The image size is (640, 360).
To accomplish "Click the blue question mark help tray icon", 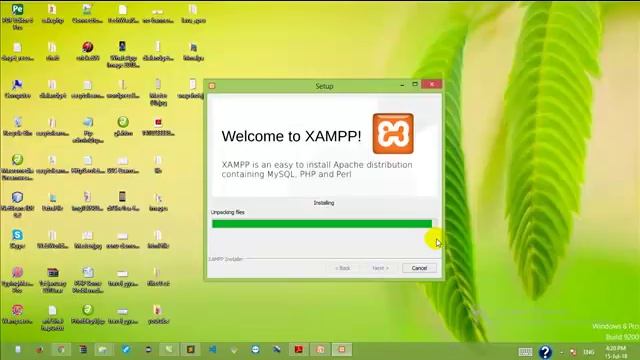I will coord(545,352).
